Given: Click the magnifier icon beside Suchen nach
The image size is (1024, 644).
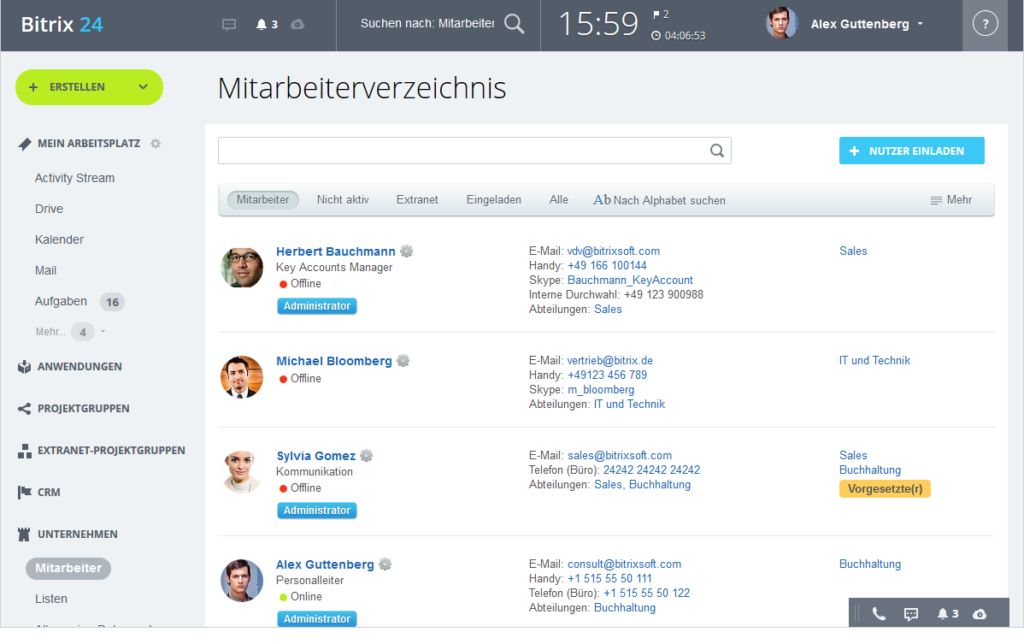Looking at the screenshot, I should (515, 24).
